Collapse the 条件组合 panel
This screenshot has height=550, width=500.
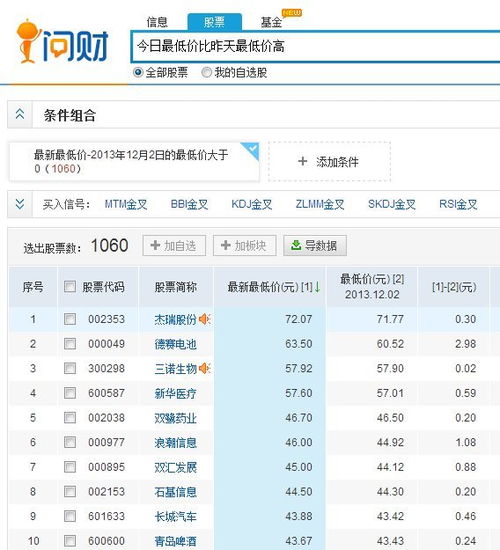[x=20, y=114]
